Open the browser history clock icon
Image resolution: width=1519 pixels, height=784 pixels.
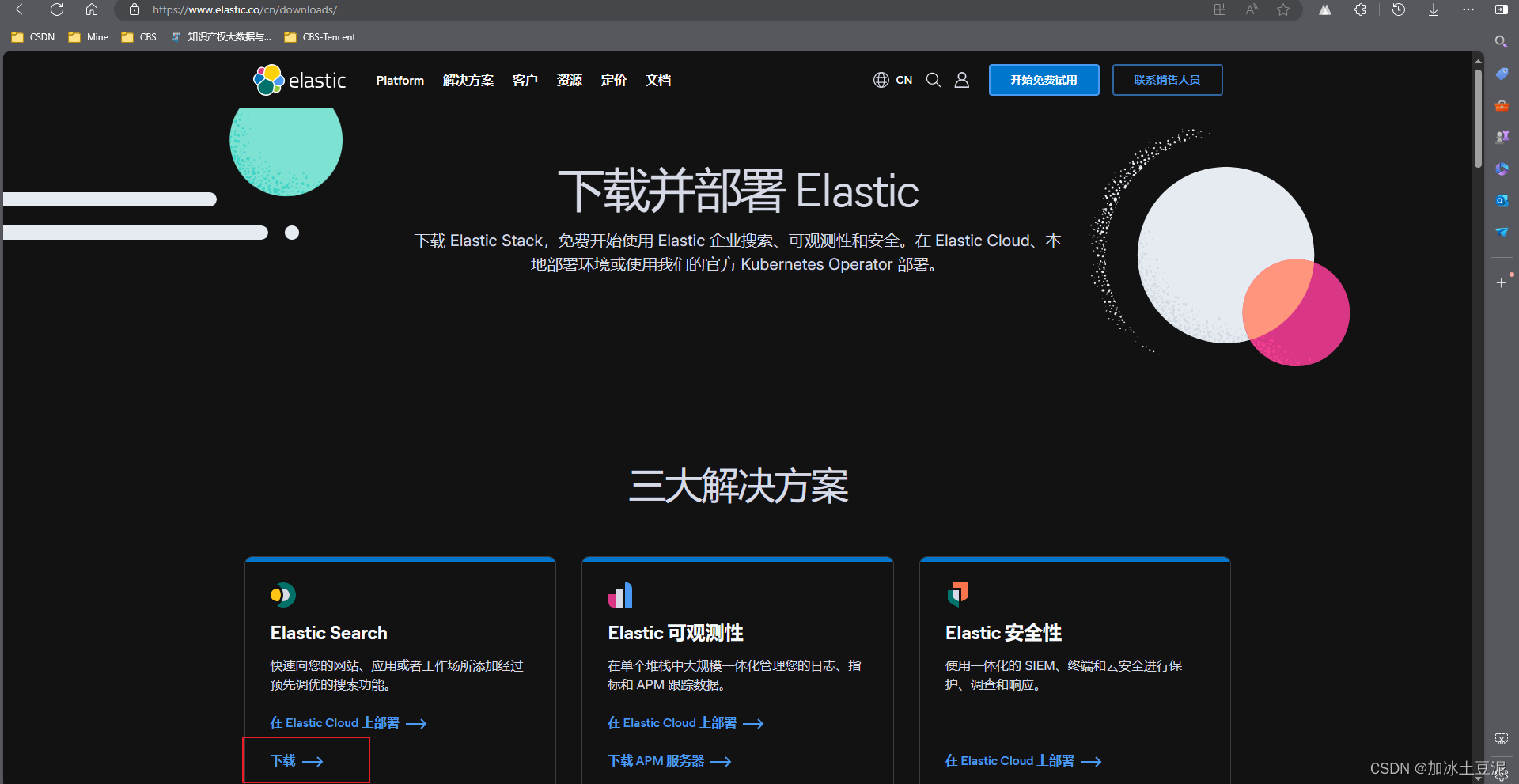pyautogui.click(x=1399, y=9)
